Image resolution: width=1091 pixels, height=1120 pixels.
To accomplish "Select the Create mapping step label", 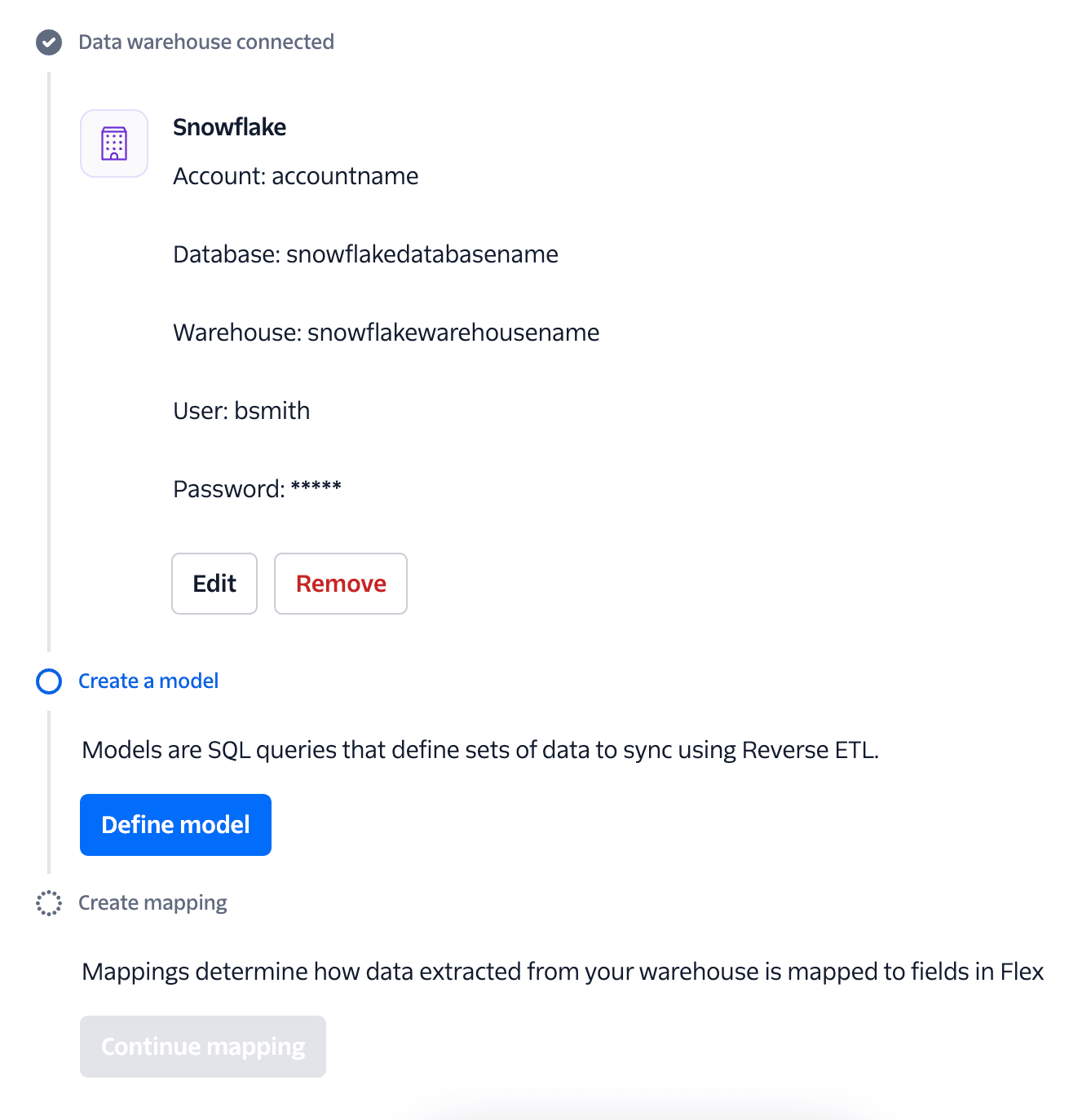I will click(x=152, y=902).
